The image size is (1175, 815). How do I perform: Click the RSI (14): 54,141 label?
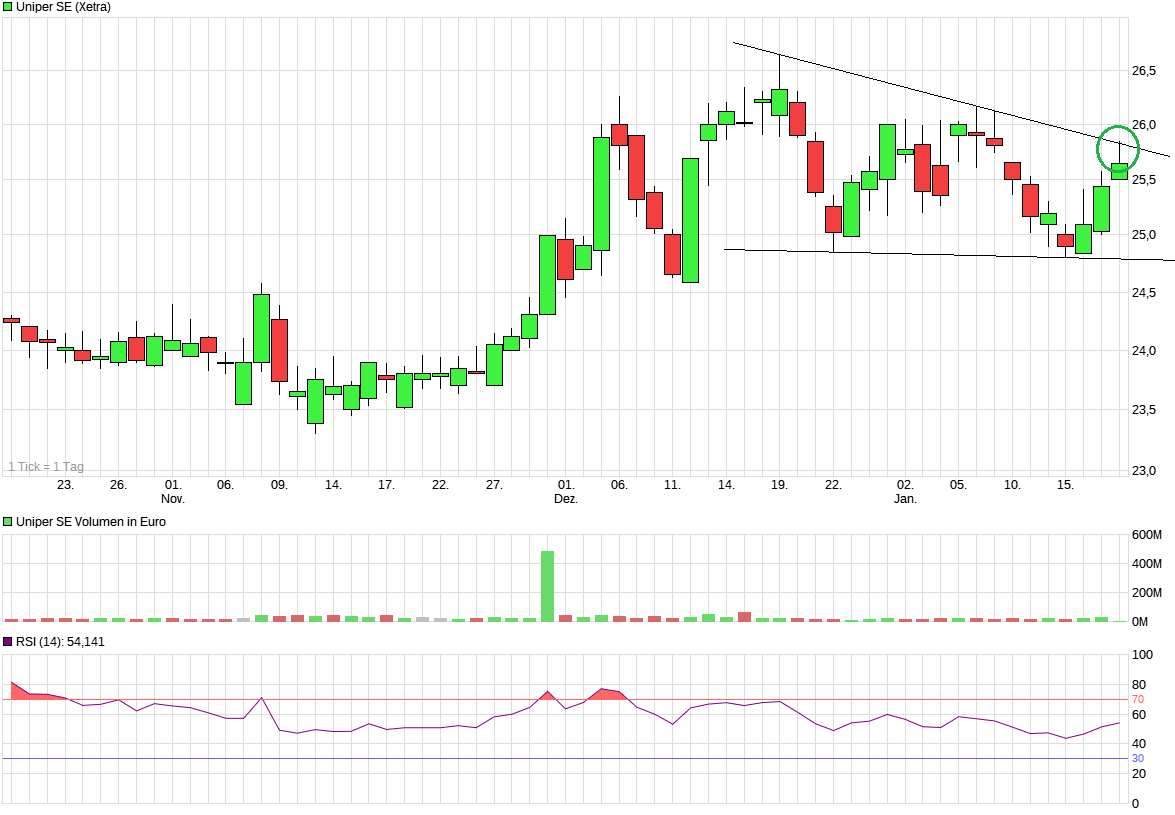pos(60,642)
